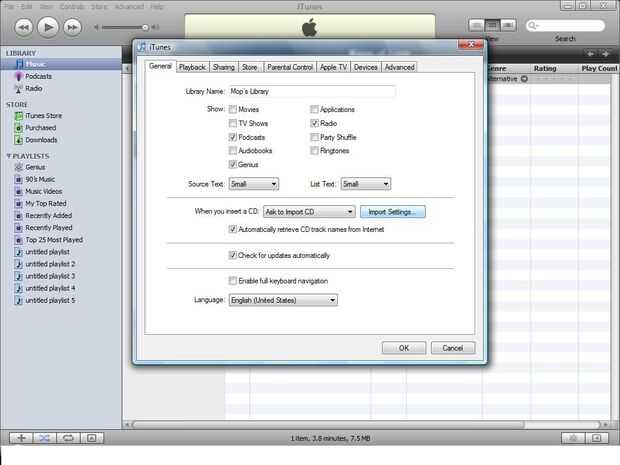Open Downloads in the sidebar

(41, 140)
